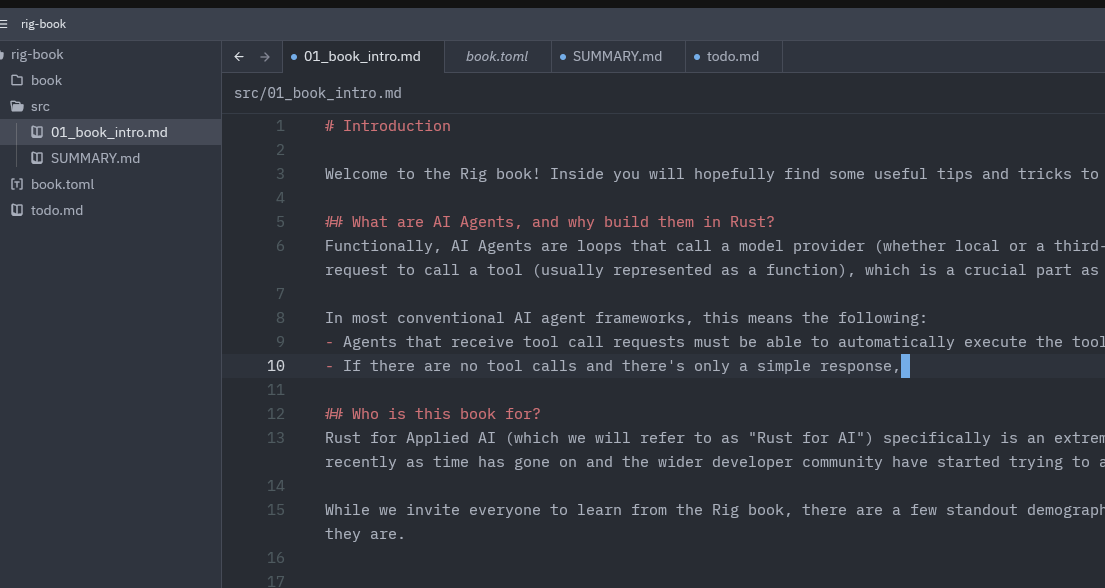Click the TOML file icon beside book.toml
This screenshot has height=588, width=1105.
point(15,184)
